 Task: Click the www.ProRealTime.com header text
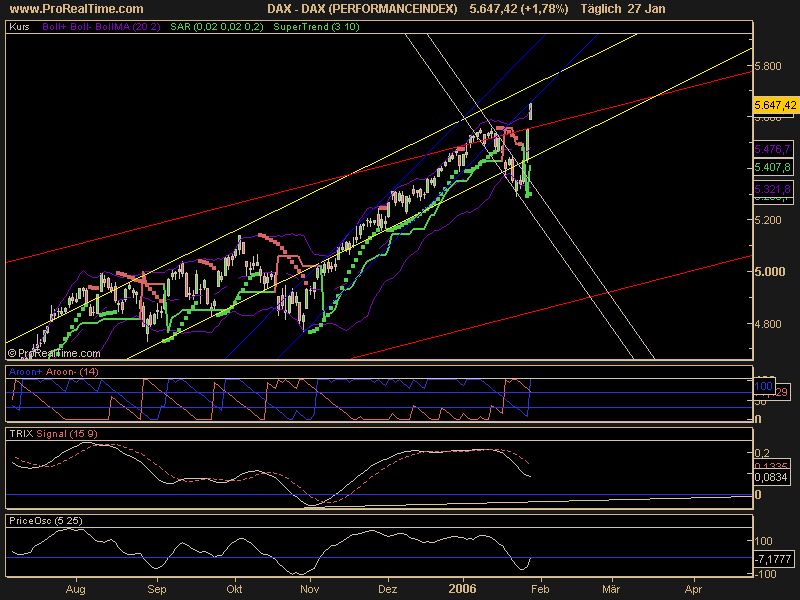click(x=77, y=9)
